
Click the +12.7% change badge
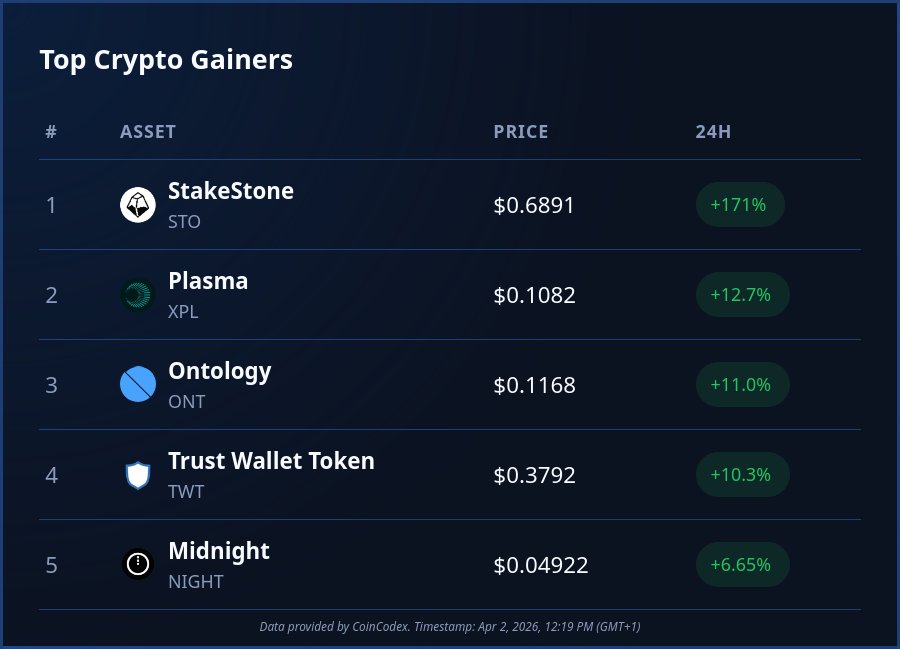coord(742,295)
